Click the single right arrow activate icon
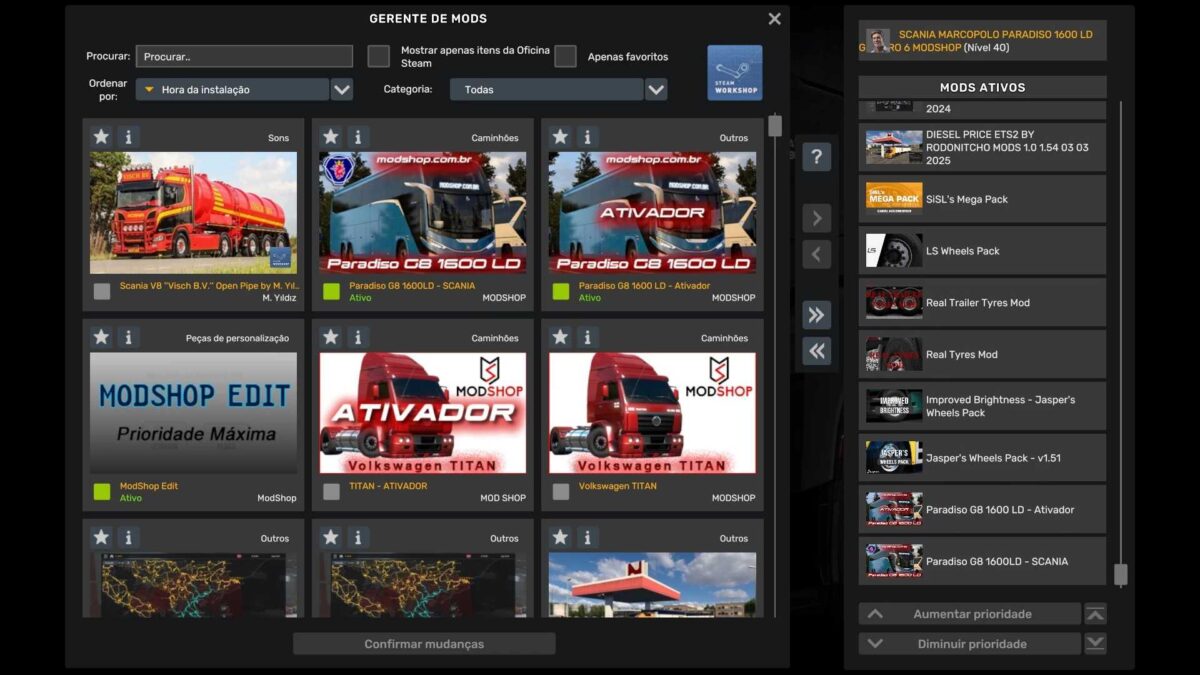 pyautogui.click(x=816, y=218)
